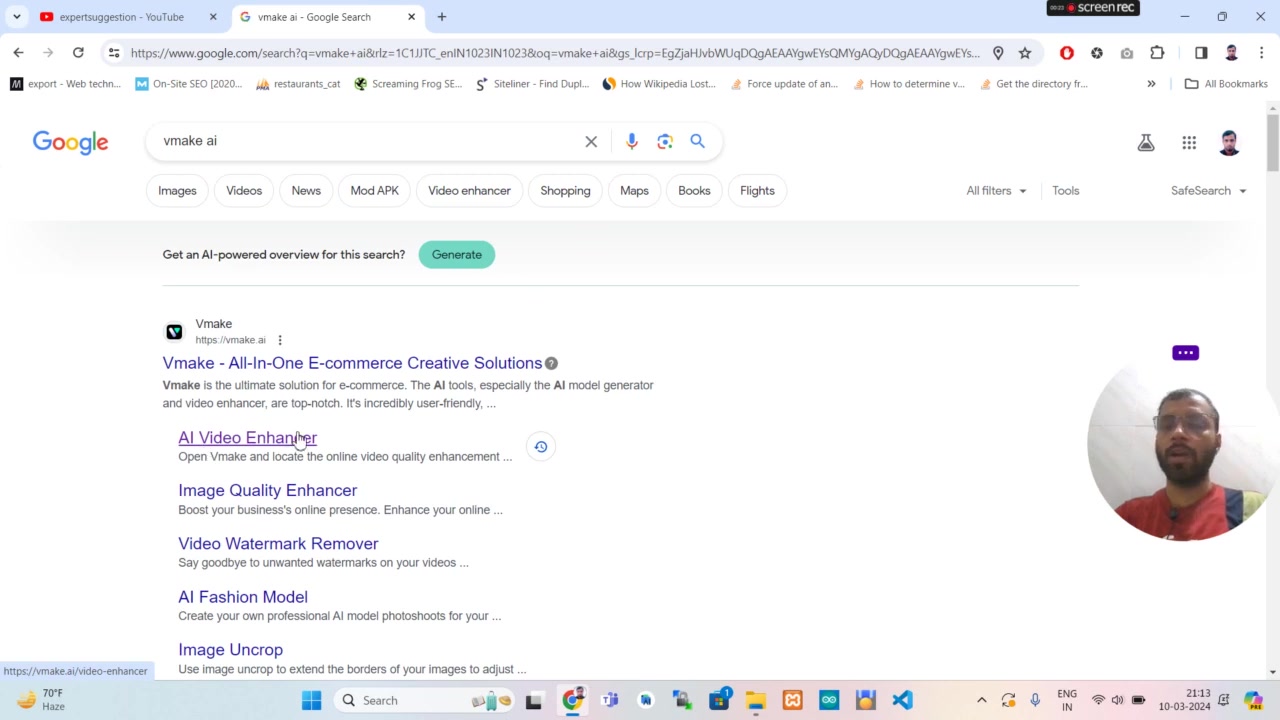The image size is (1280, 720).
Task: Open a new browser tab
Action: click(442, 17)
